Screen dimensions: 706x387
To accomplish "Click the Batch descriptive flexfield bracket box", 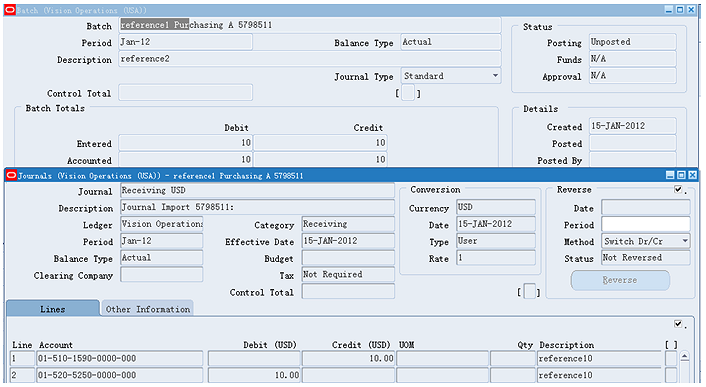I will 408,93.
